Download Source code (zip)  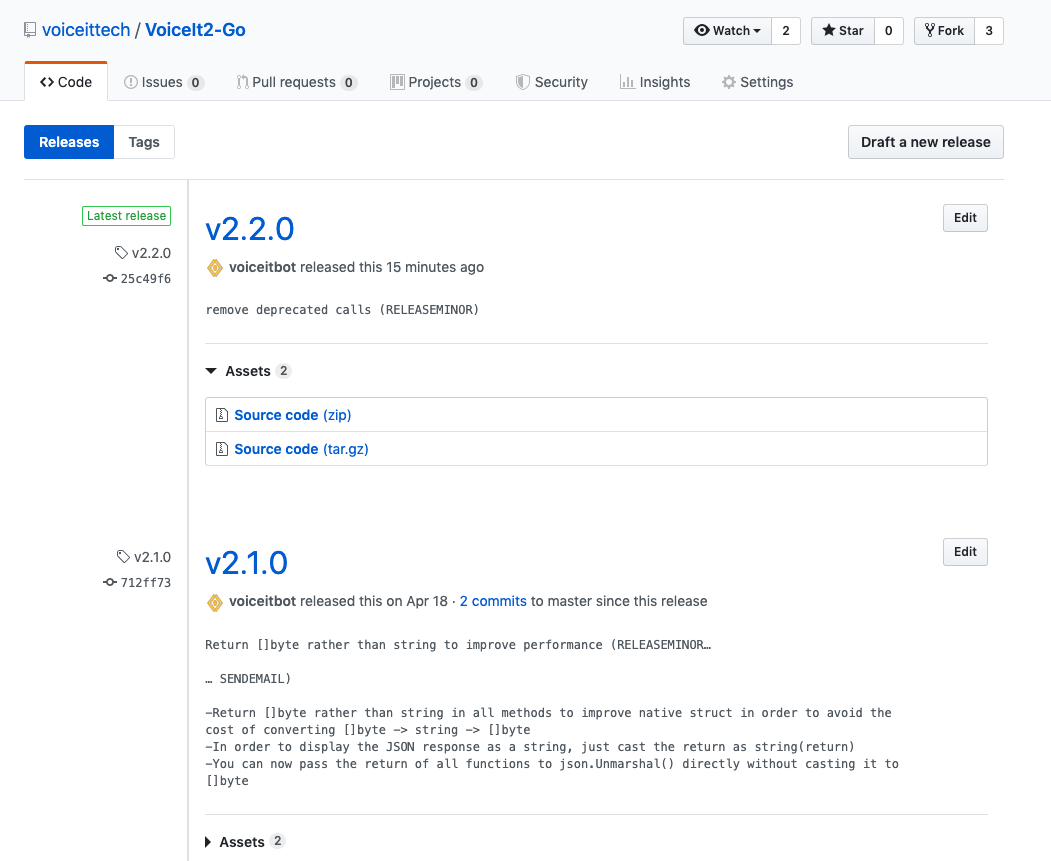click(293, 415)
